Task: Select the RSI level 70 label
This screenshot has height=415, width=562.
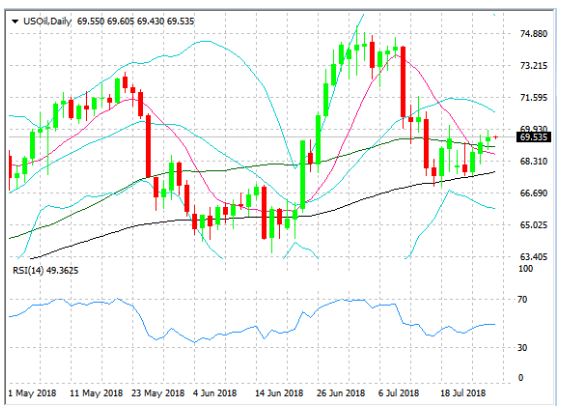Action: click(522, 299)
